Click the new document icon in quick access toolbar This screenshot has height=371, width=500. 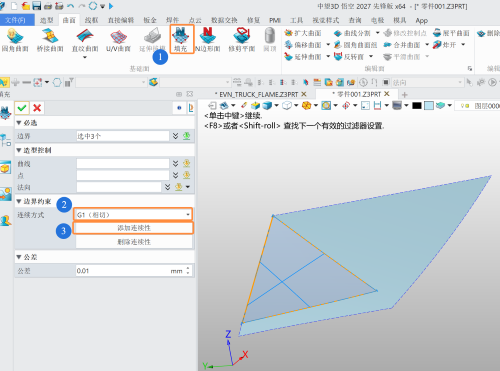(x=14, y=6)
